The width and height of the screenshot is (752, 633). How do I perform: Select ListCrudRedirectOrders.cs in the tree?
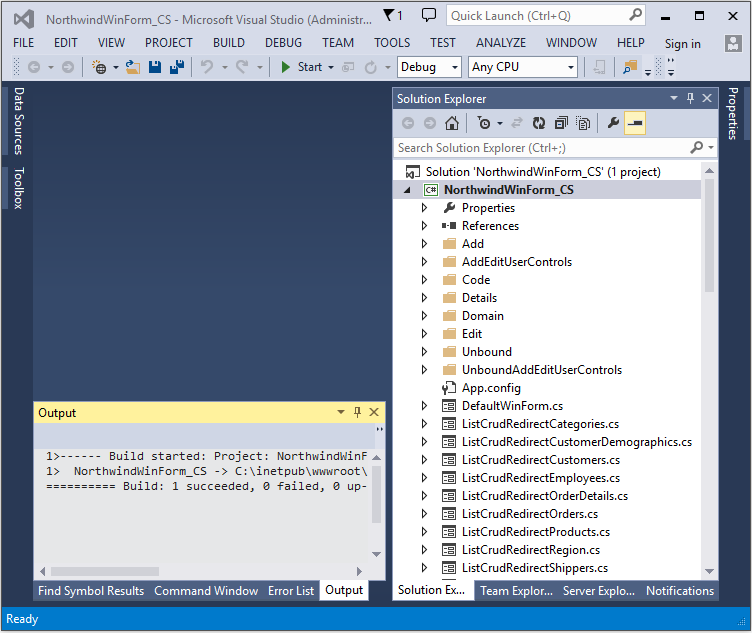(x=530, y=514)
